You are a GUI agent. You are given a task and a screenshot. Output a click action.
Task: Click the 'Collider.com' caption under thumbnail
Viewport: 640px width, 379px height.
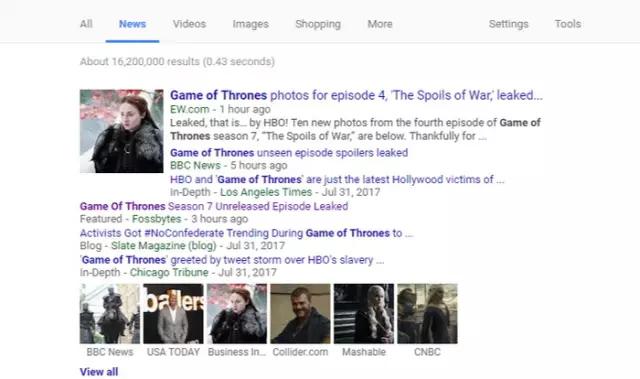tap(300, 352)
